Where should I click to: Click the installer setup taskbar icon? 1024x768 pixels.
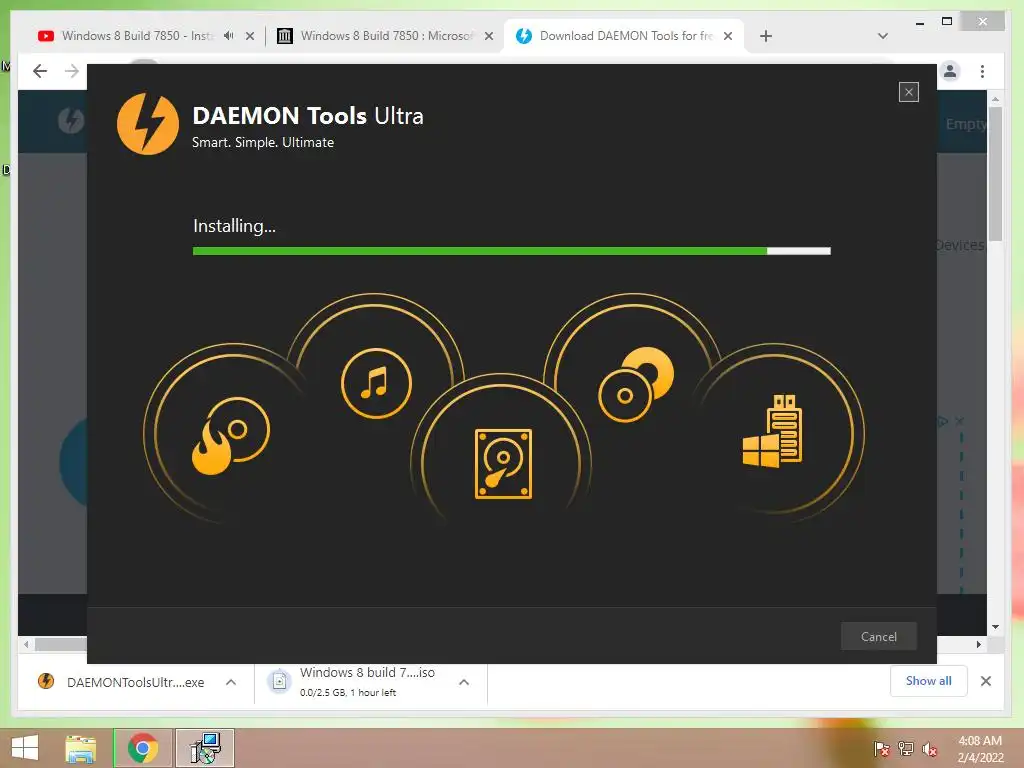205,748
